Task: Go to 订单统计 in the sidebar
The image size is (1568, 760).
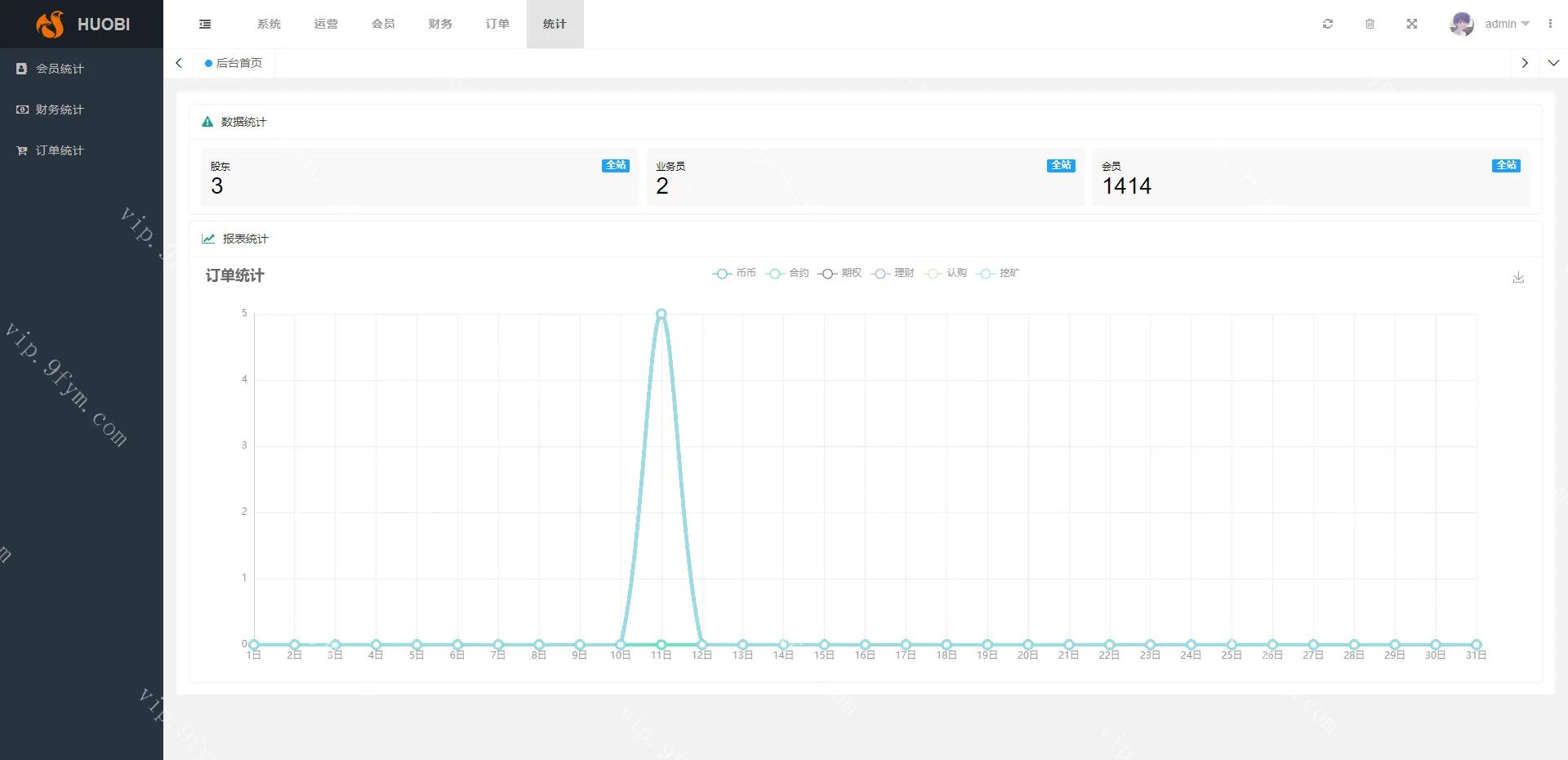Action: click(x=60, y=150)
